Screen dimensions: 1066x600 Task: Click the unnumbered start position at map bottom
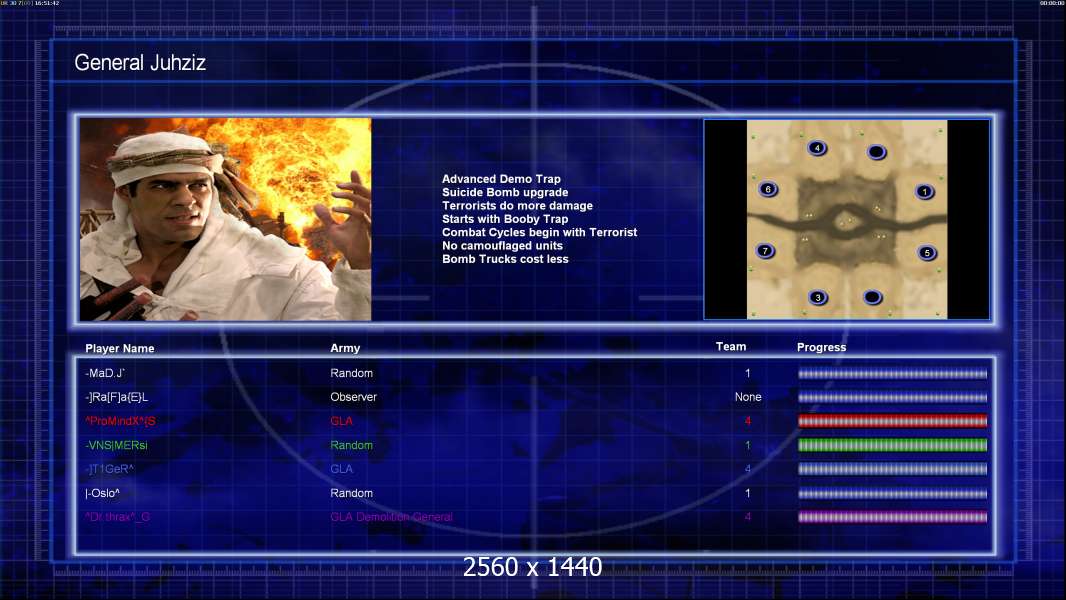pyautogui.click(x=872, y=297)
